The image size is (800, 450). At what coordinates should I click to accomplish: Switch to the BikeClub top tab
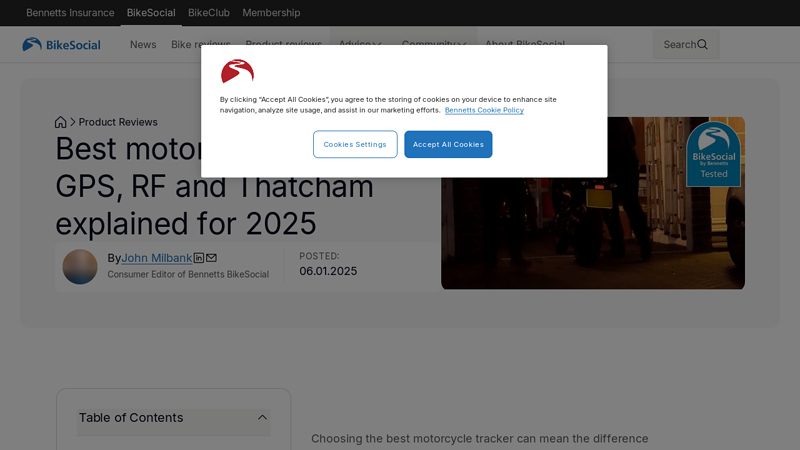point(208,13)
